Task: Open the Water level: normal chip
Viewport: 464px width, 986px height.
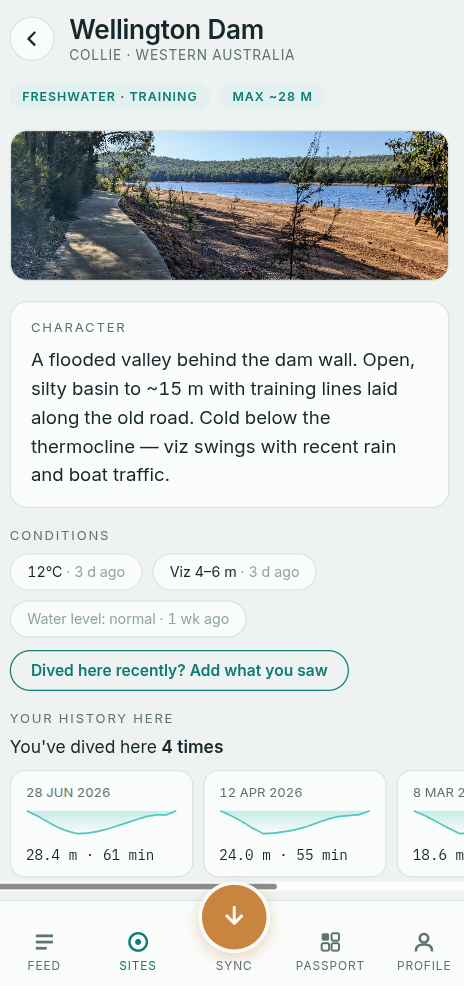Action: coord(128,619)
